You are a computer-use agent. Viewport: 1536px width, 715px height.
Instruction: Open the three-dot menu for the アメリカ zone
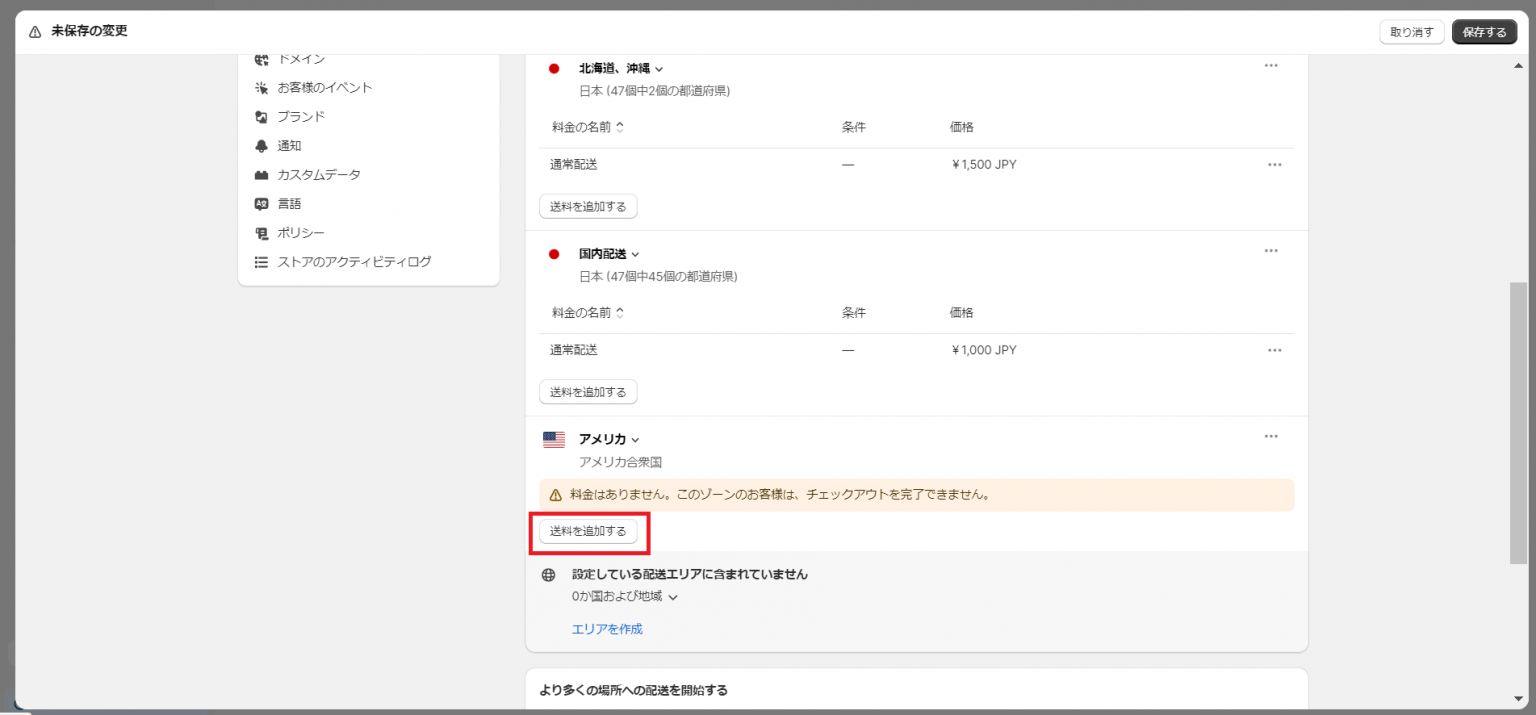(1271, 436)
